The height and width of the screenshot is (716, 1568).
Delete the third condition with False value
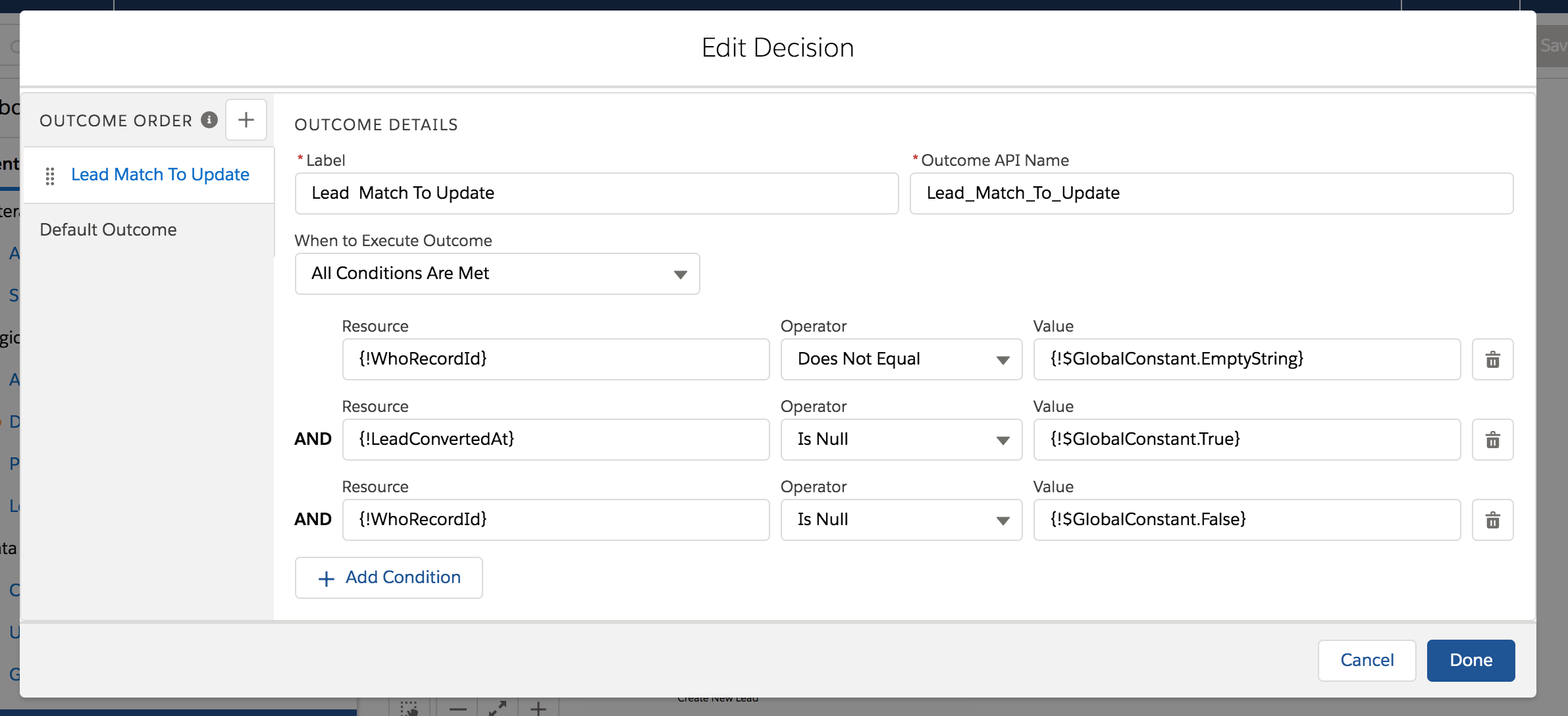click(1492, 520)
